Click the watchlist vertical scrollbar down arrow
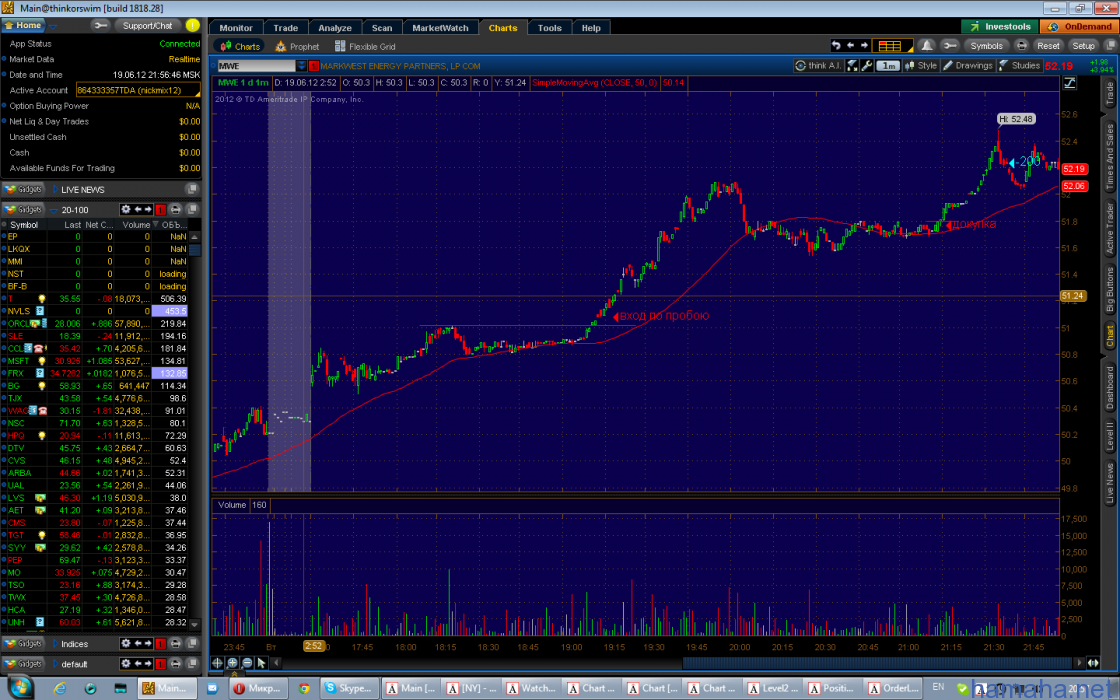Viewport: 1120px width, 700px height. click(194, 624)
